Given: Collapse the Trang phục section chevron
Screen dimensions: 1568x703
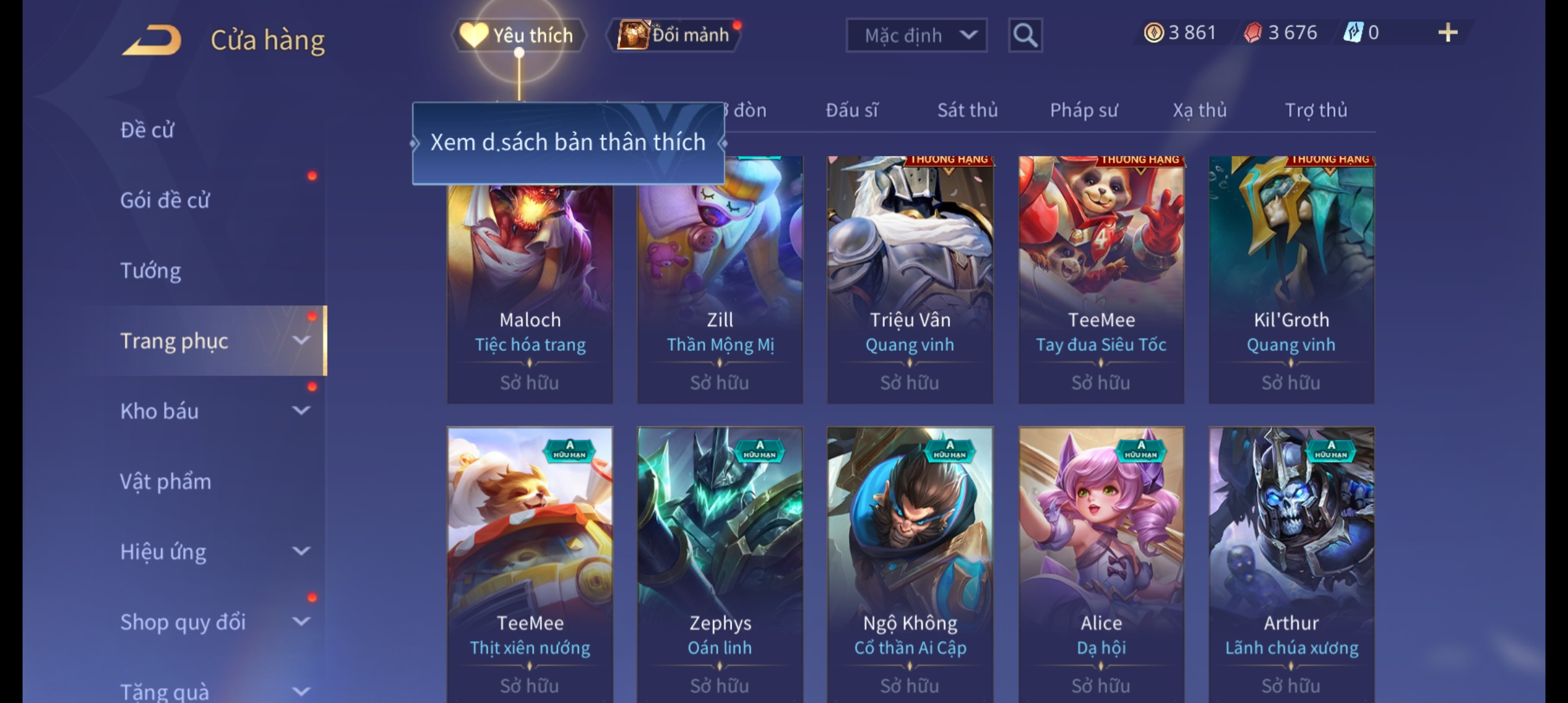Looking at the screenshot, I should tap(301, 340).
